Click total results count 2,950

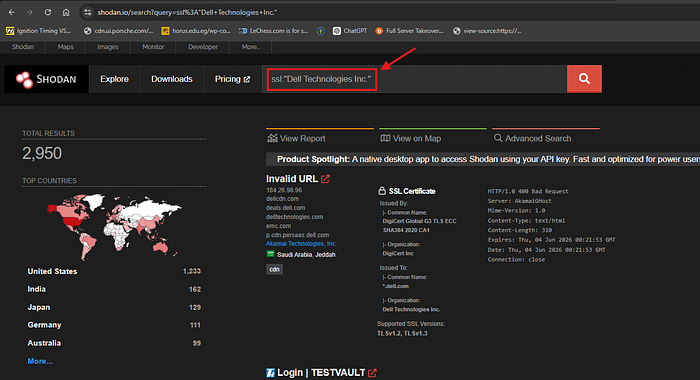42,154
